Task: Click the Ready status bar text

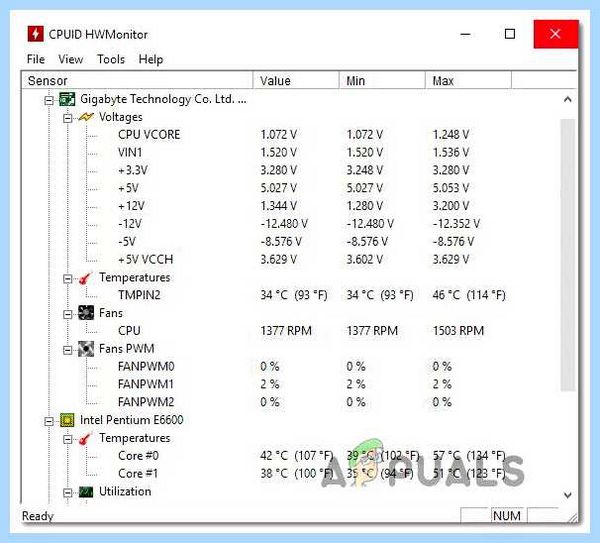Action: [x=38, y=516]
